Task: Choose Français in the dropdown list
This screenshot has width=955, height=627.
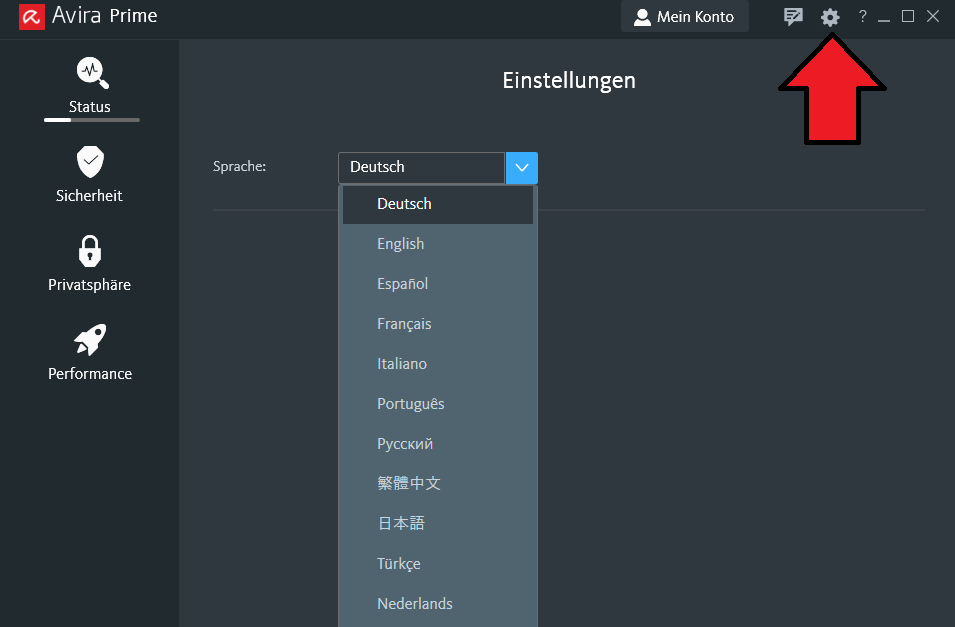Action: point(438,324)
